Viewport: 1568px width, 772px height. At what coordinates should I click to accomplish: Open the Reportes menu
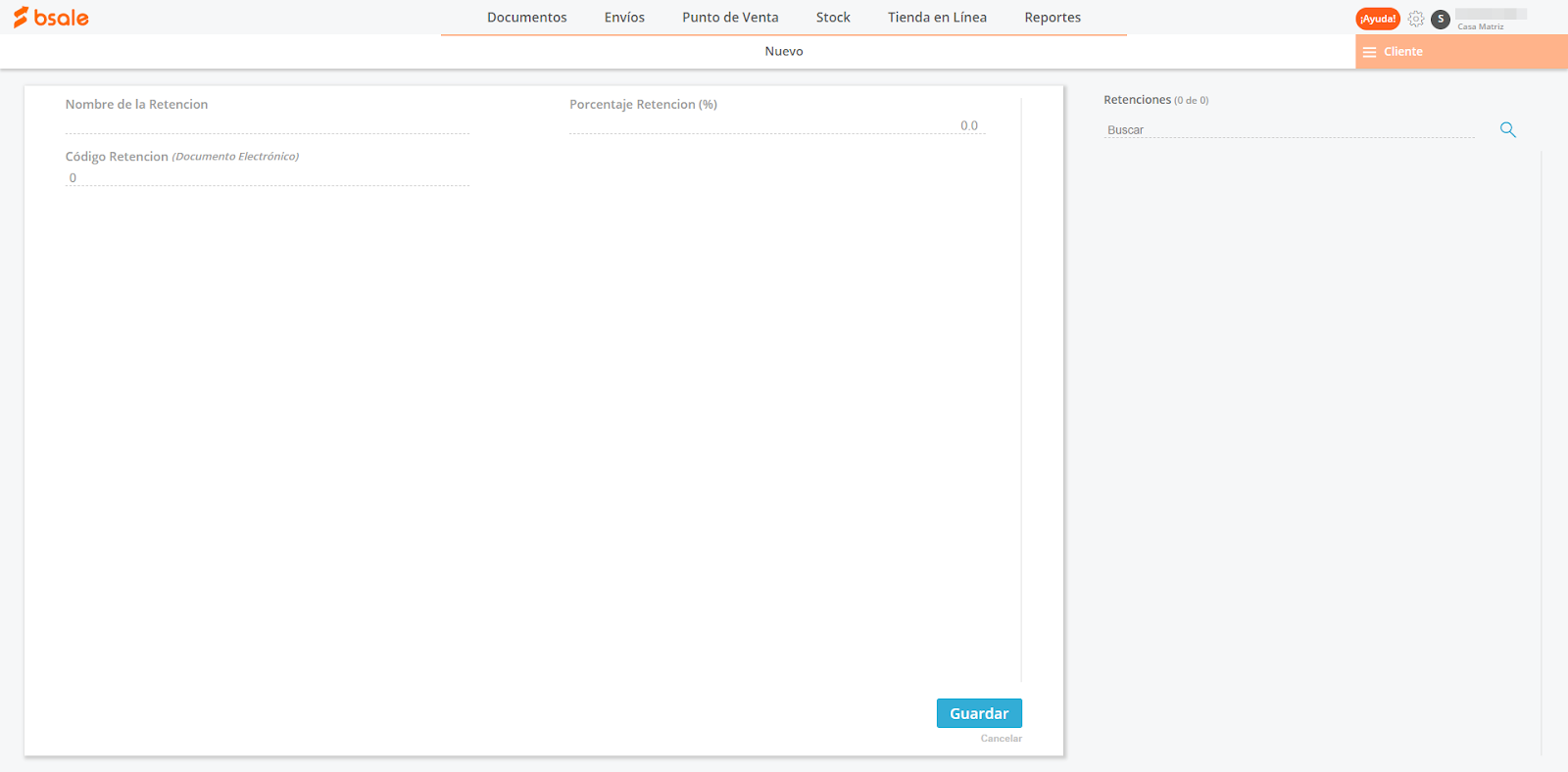(x=1053, y=18)
